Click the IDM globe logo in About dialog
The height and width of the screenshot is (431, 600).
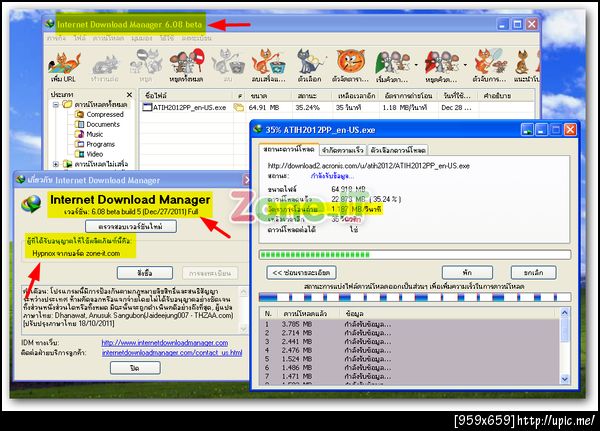tap(31, 204)
